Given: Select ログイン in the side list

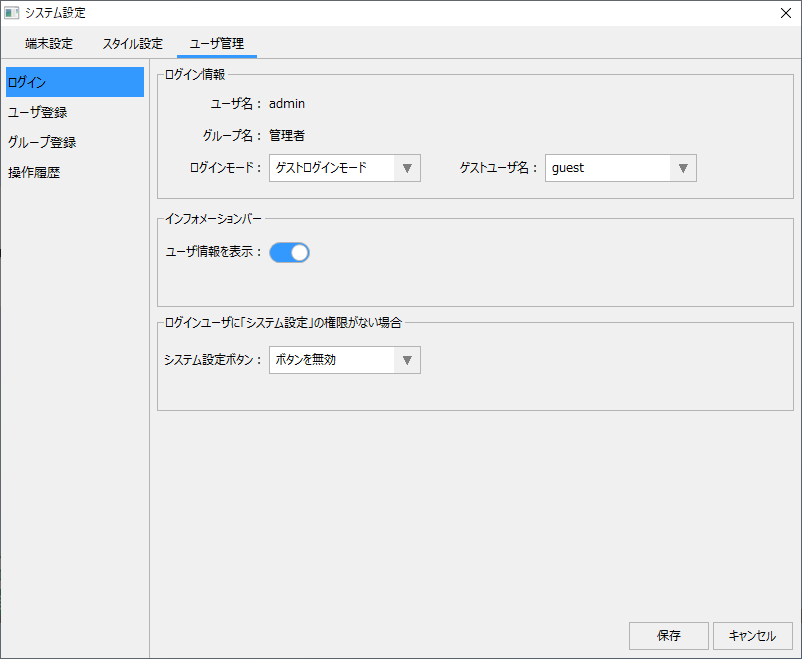Looking at the screenshot, I should click(75, 82).
